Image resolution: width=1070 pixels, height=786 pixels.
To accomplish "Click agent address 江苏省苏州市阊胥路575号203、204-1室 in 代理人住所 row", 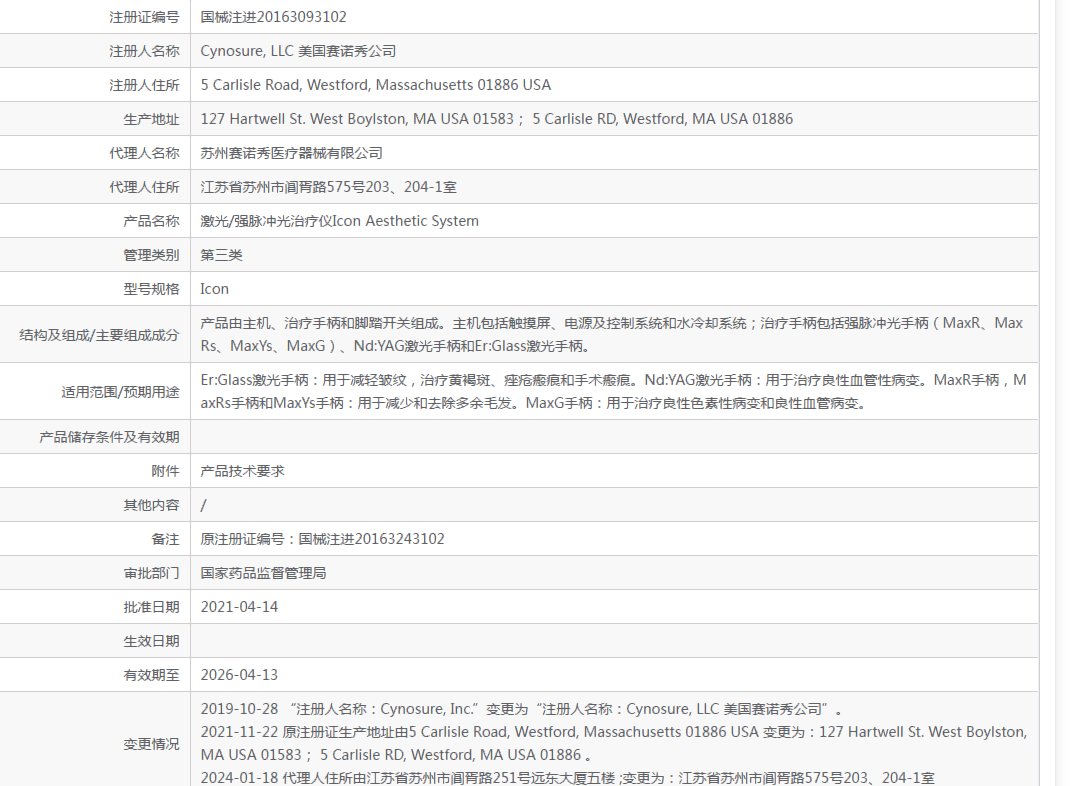I will pyautogui.click(x=328, y=187).
